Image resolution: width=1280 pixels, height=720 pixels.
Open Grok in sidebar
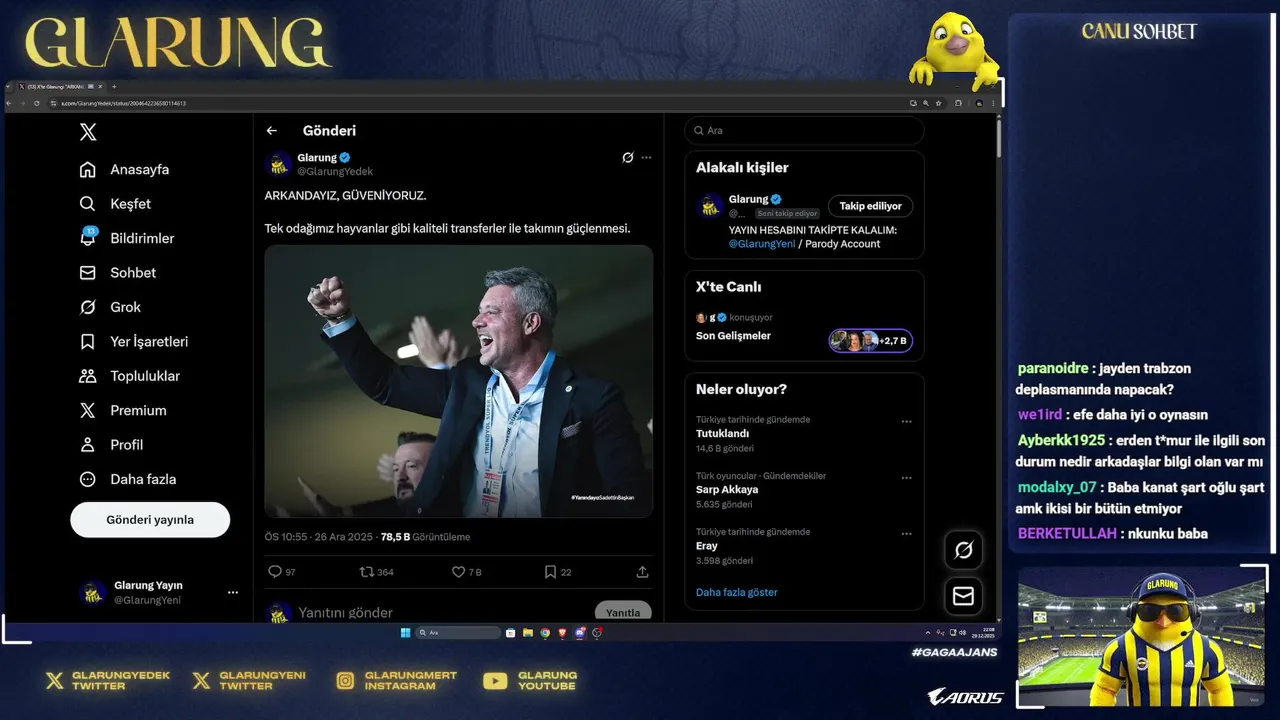coord(110,307)
